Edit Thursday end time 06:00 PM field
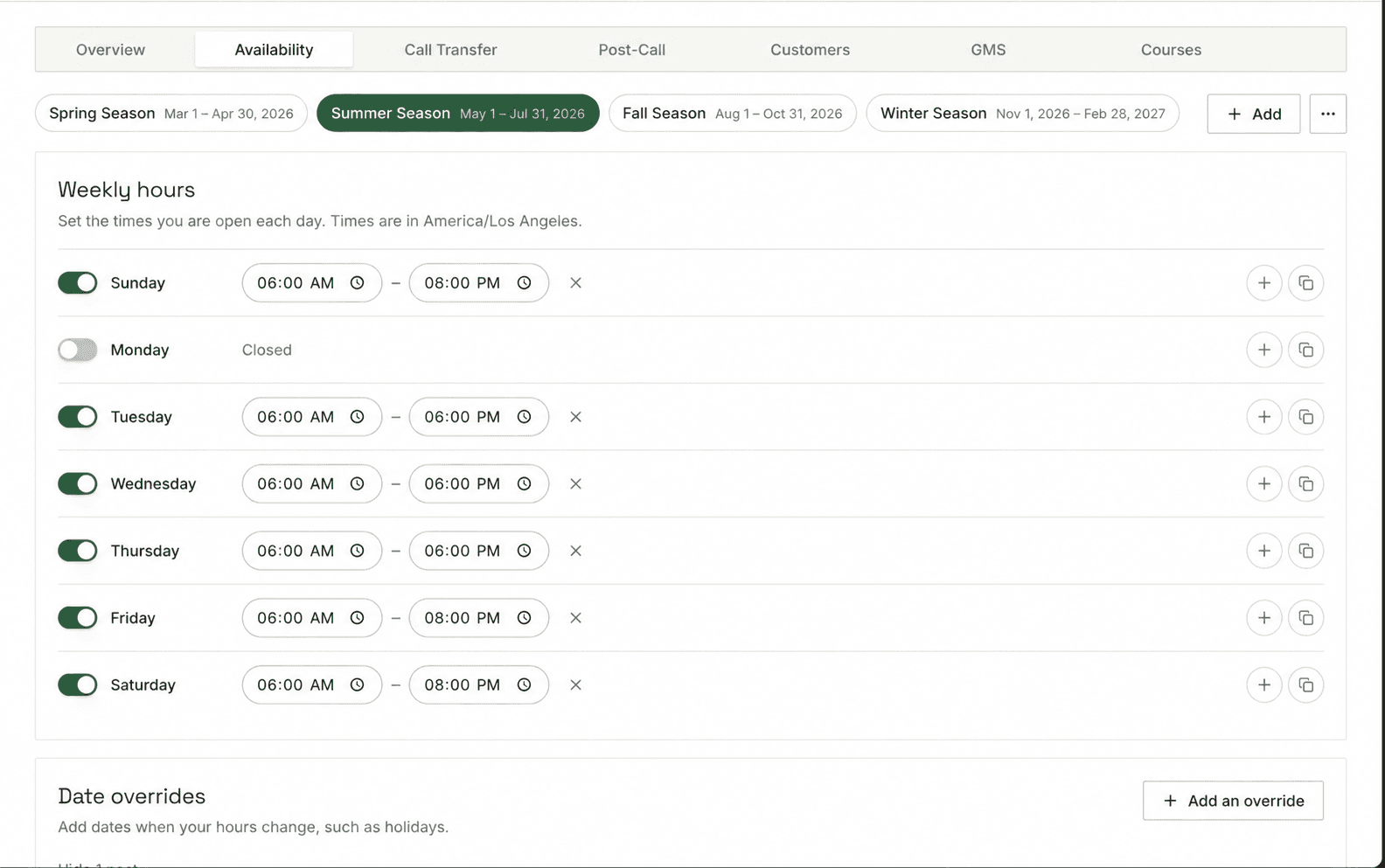 (479, 551)
